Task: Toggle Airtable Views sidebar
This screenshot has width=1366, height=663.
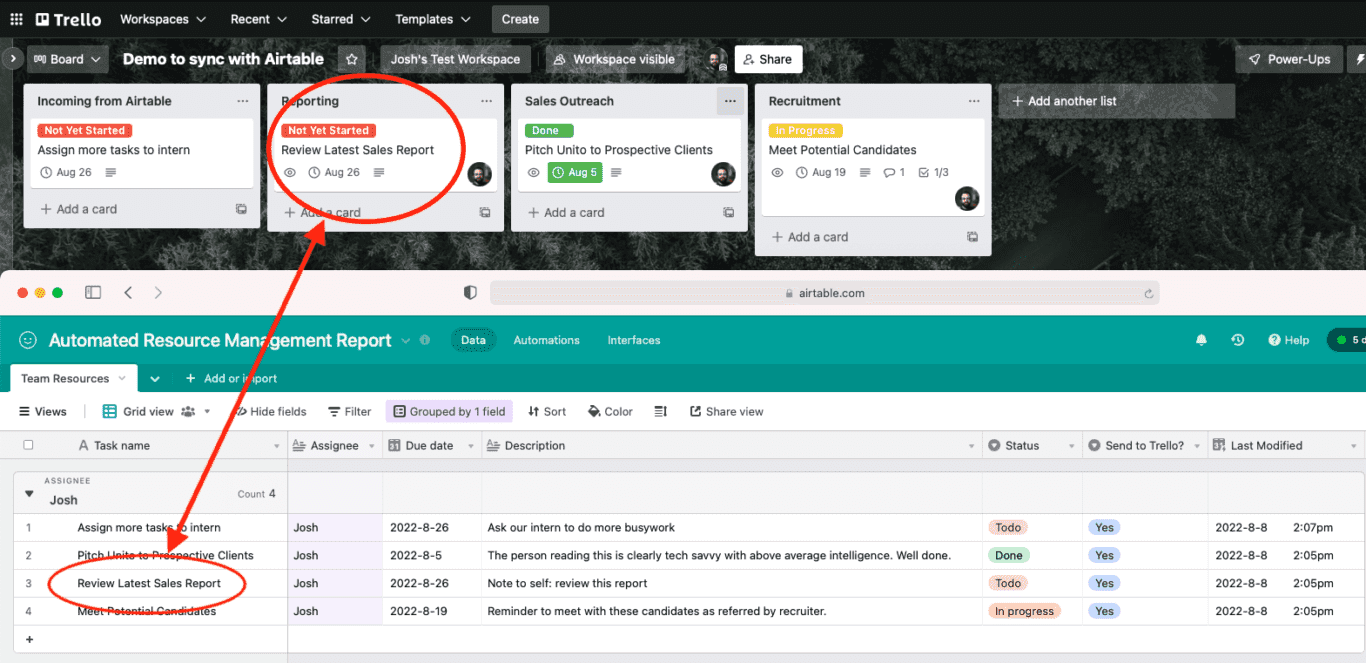Action: tap(43, 411)
